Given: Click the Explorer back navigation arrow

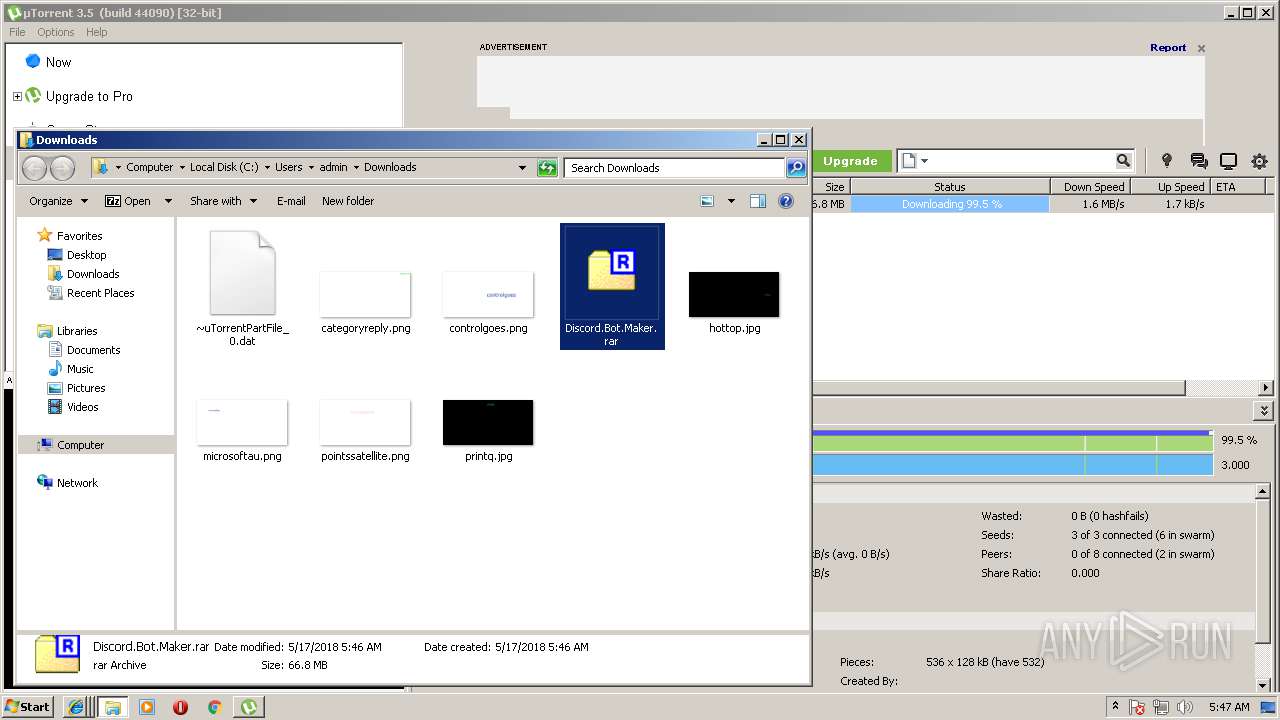Looking at the screenshot, I should point(35,168).
